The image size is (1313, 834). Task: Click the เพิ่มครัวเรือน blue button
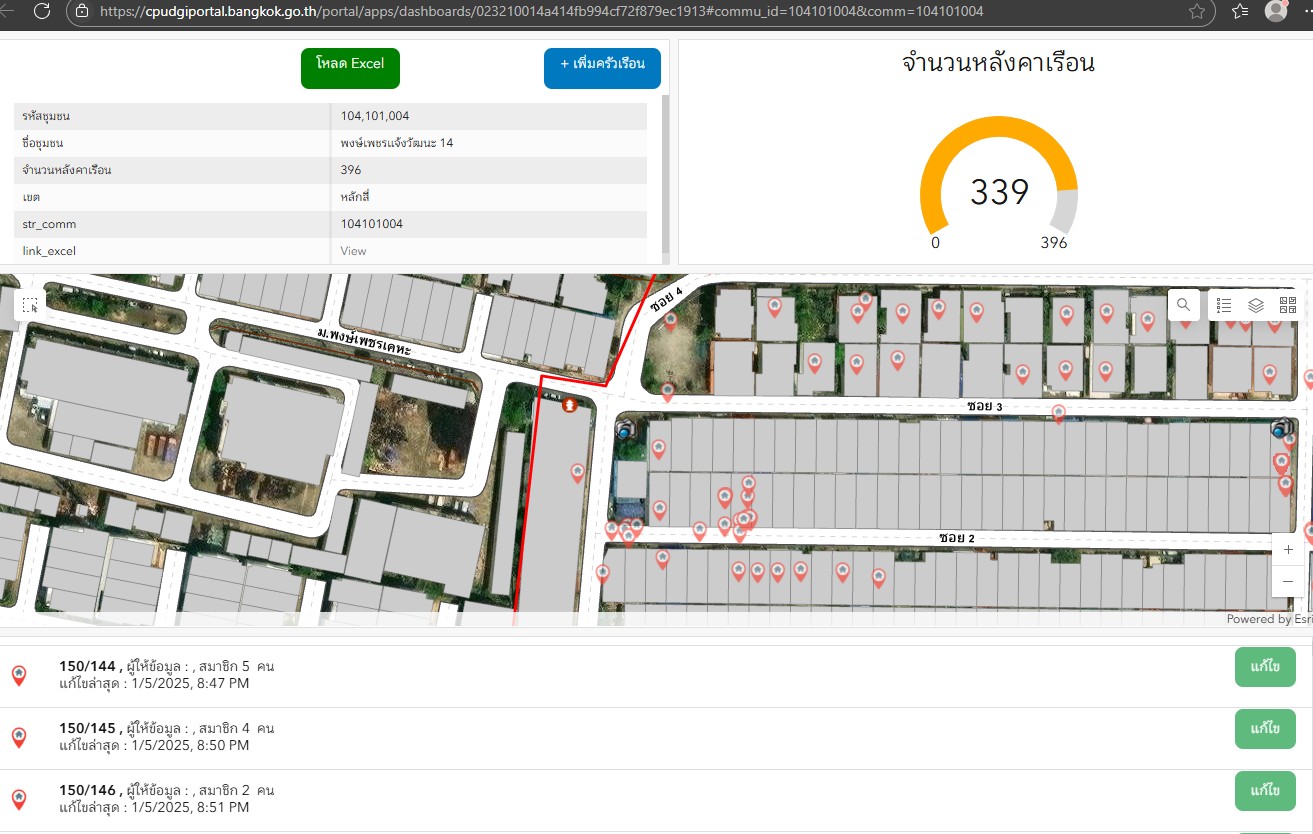[602, 68]
